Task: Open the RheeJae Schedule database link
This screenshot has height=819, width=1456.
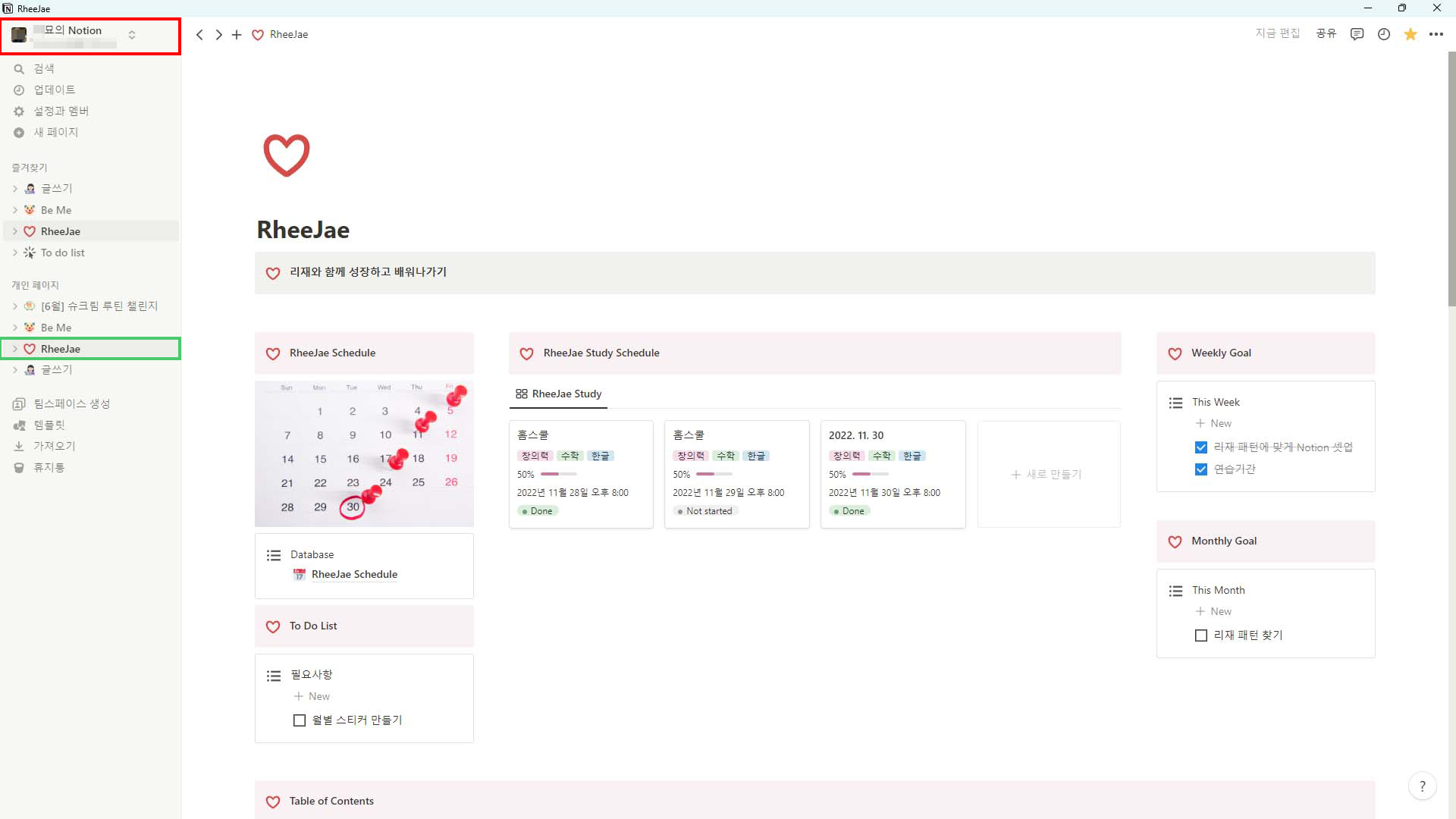Action: (x=354, y=574)
